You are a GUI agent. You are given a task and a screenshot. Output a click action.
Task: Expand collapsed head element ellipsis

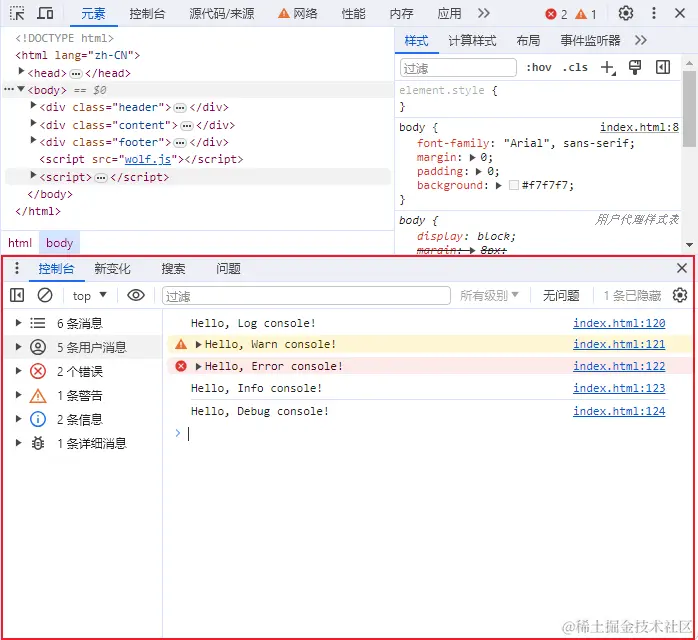coord(76,73)
